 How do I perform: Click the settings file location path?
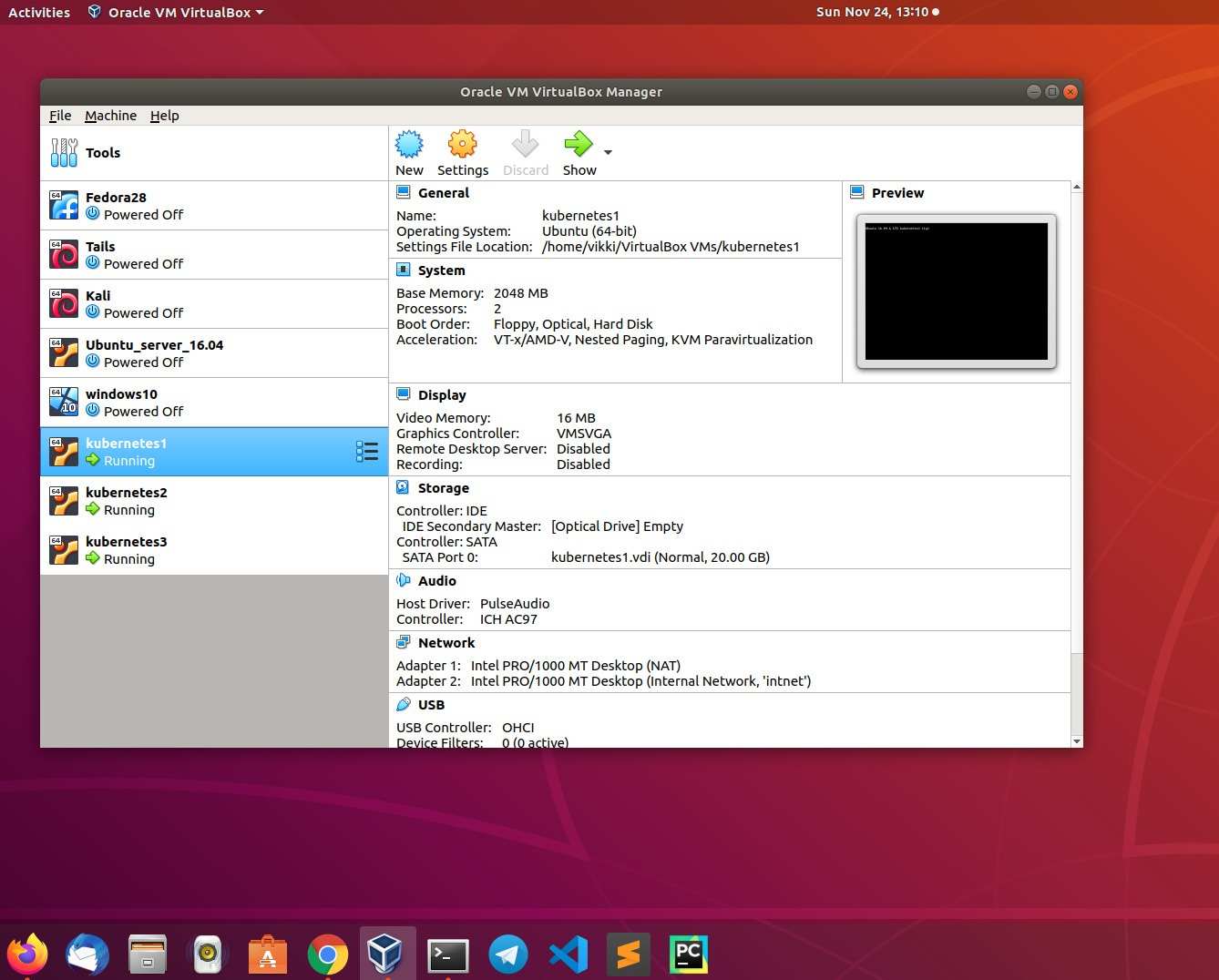[x=671, y=247]
